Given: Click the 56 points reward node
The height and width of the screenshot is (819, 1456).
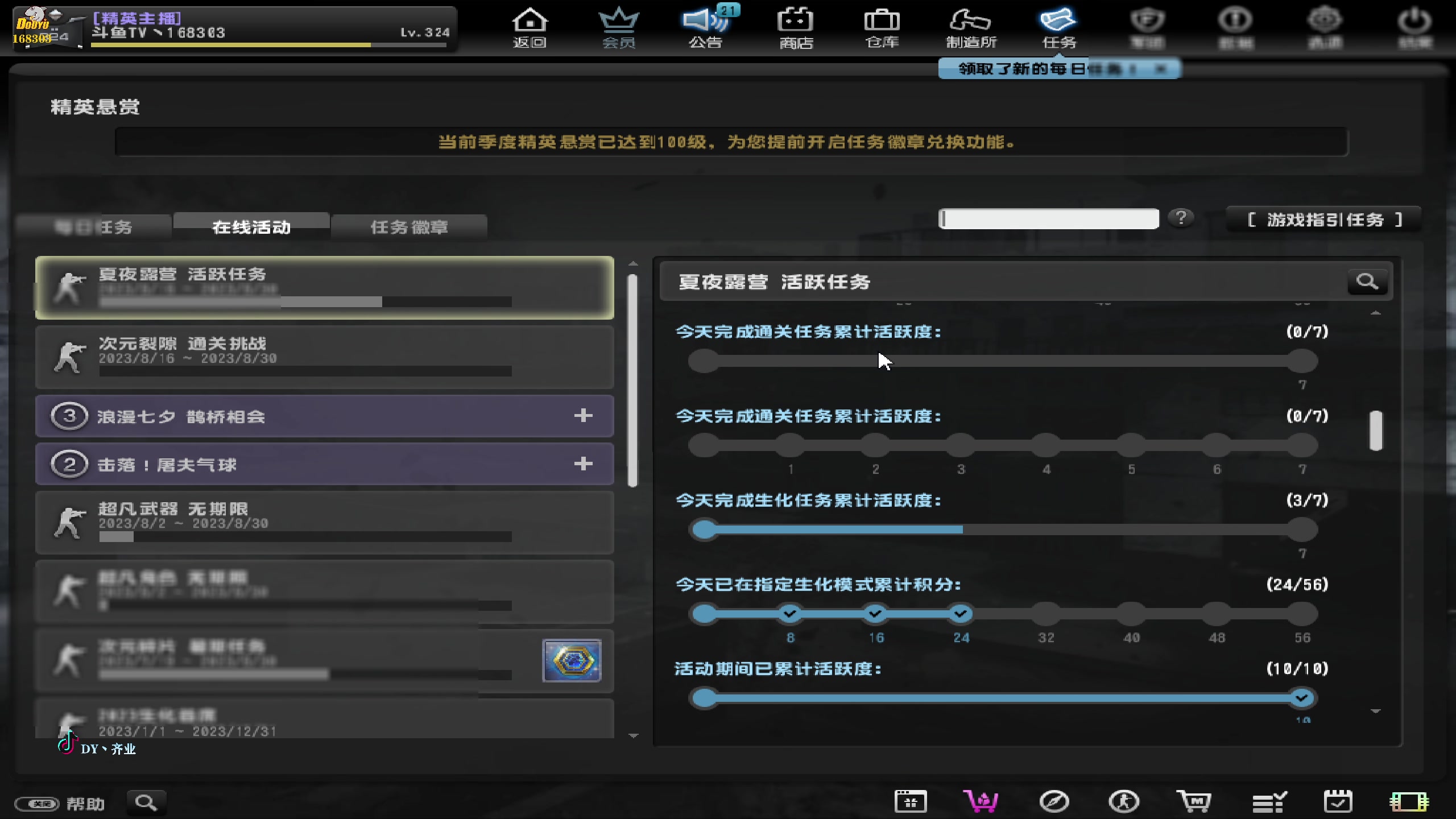Looking at the screenshot, I should point(1302,614).
